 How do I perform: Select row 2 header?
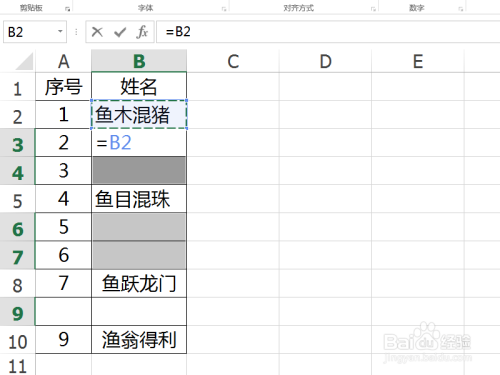click(x=17, y=115)
